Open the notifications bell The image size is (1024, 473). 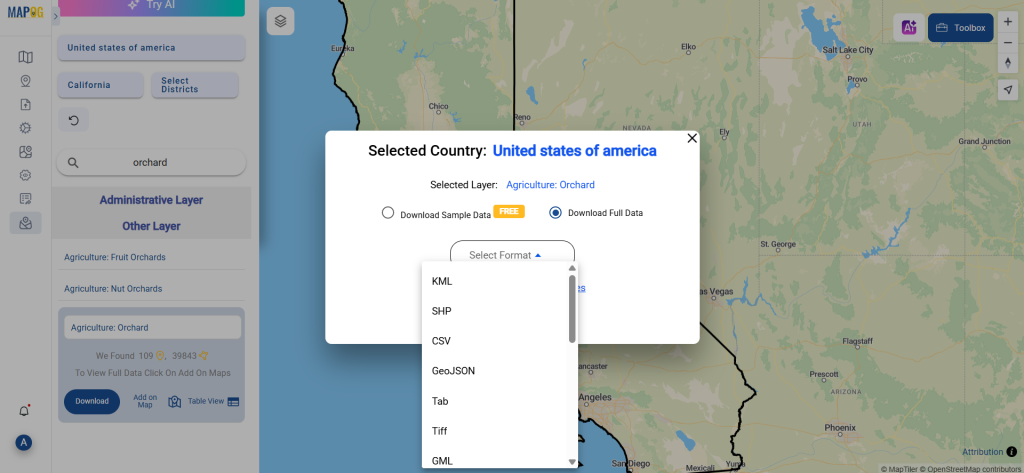tap(25, 411)
